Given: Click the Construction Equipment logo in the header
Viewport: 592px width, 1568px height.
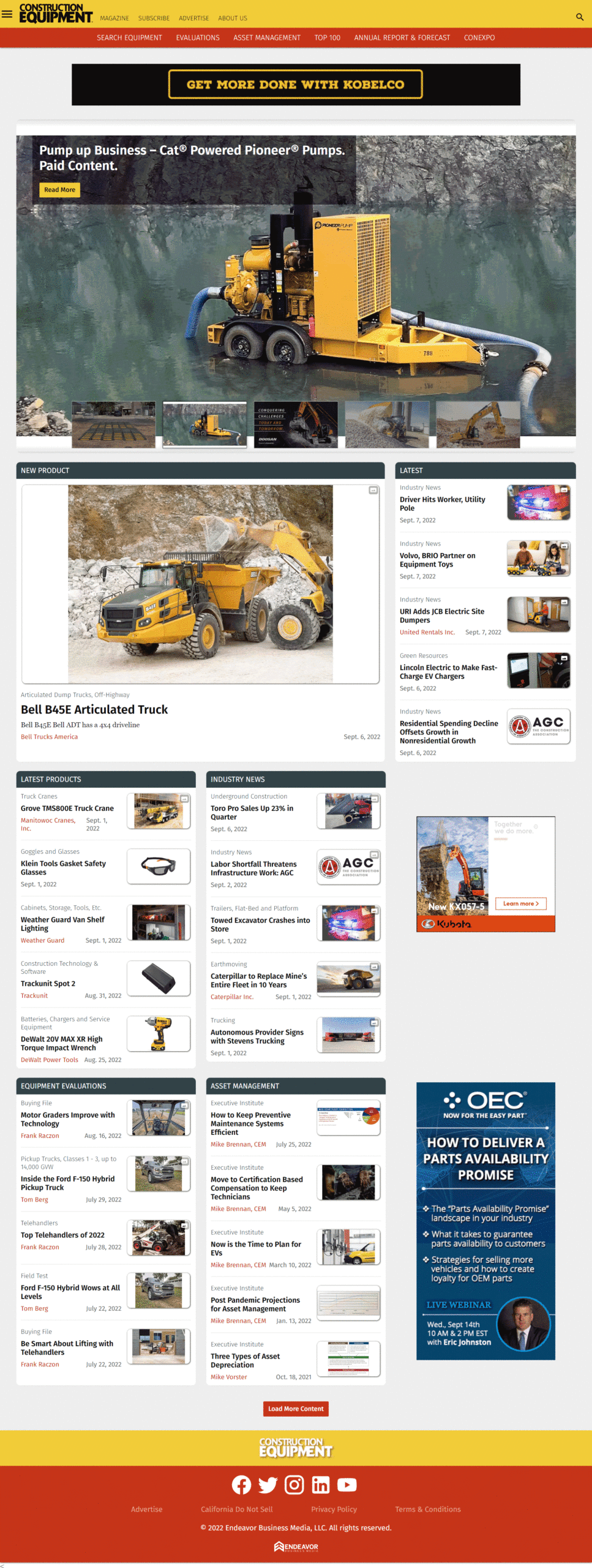Looking at the screenshot, I should tap(56, 13).
